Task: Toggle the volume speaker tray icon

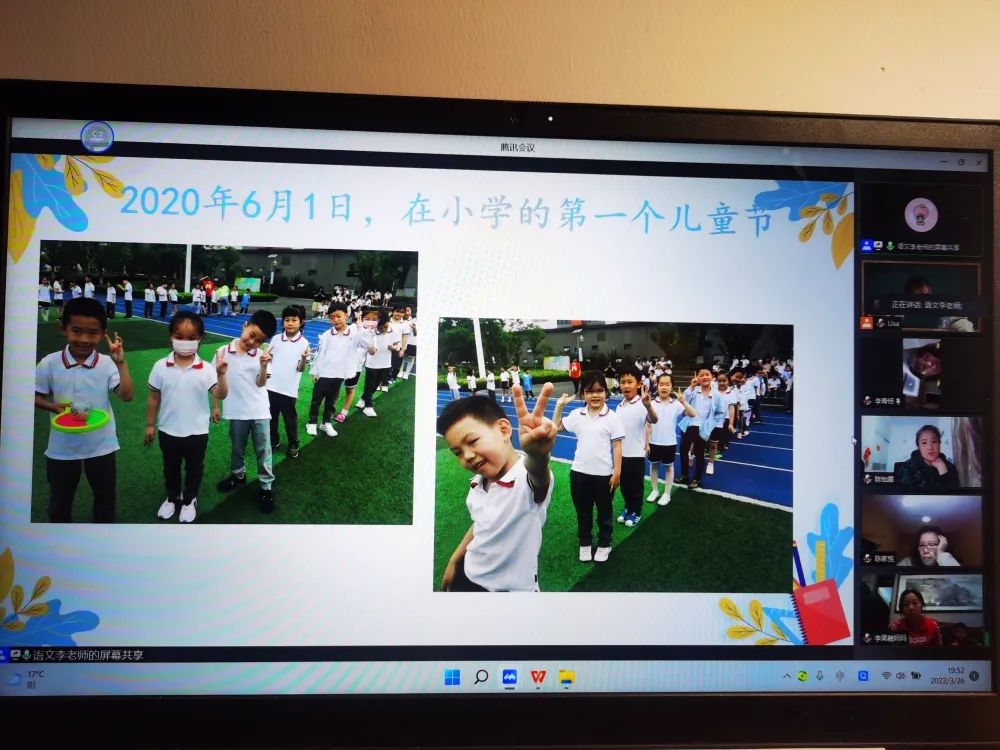Action: point(900,676)
